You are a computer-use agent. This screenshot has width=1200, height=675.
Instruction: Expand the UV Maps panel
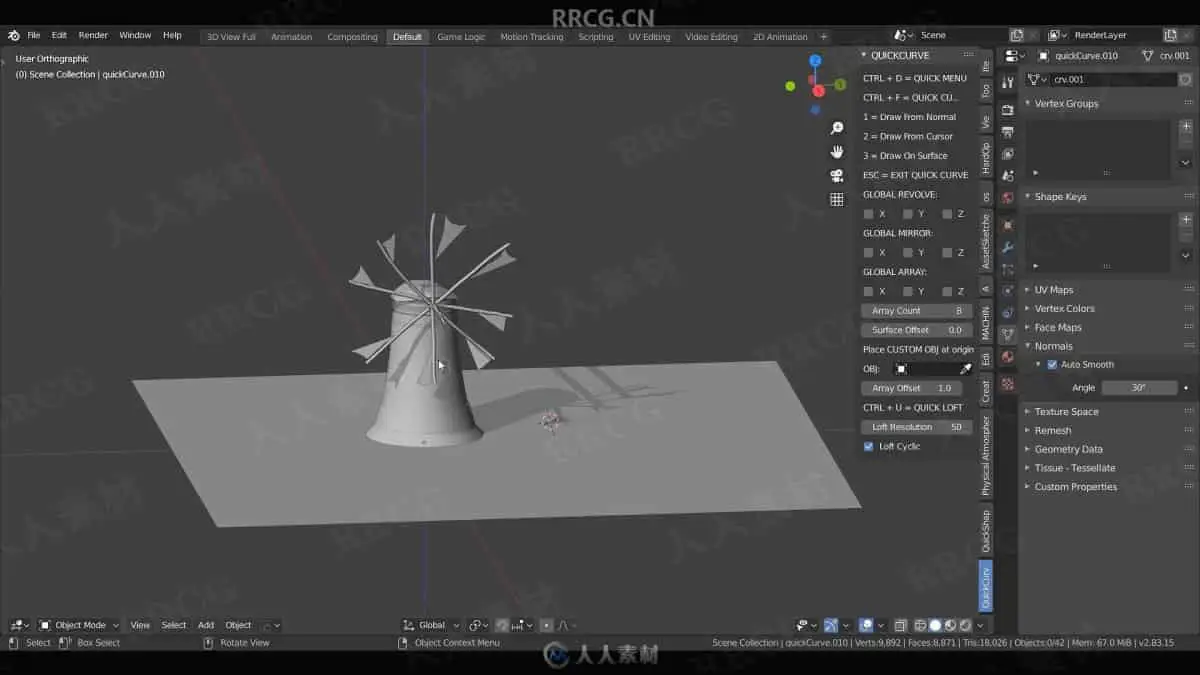[1053, 290]
